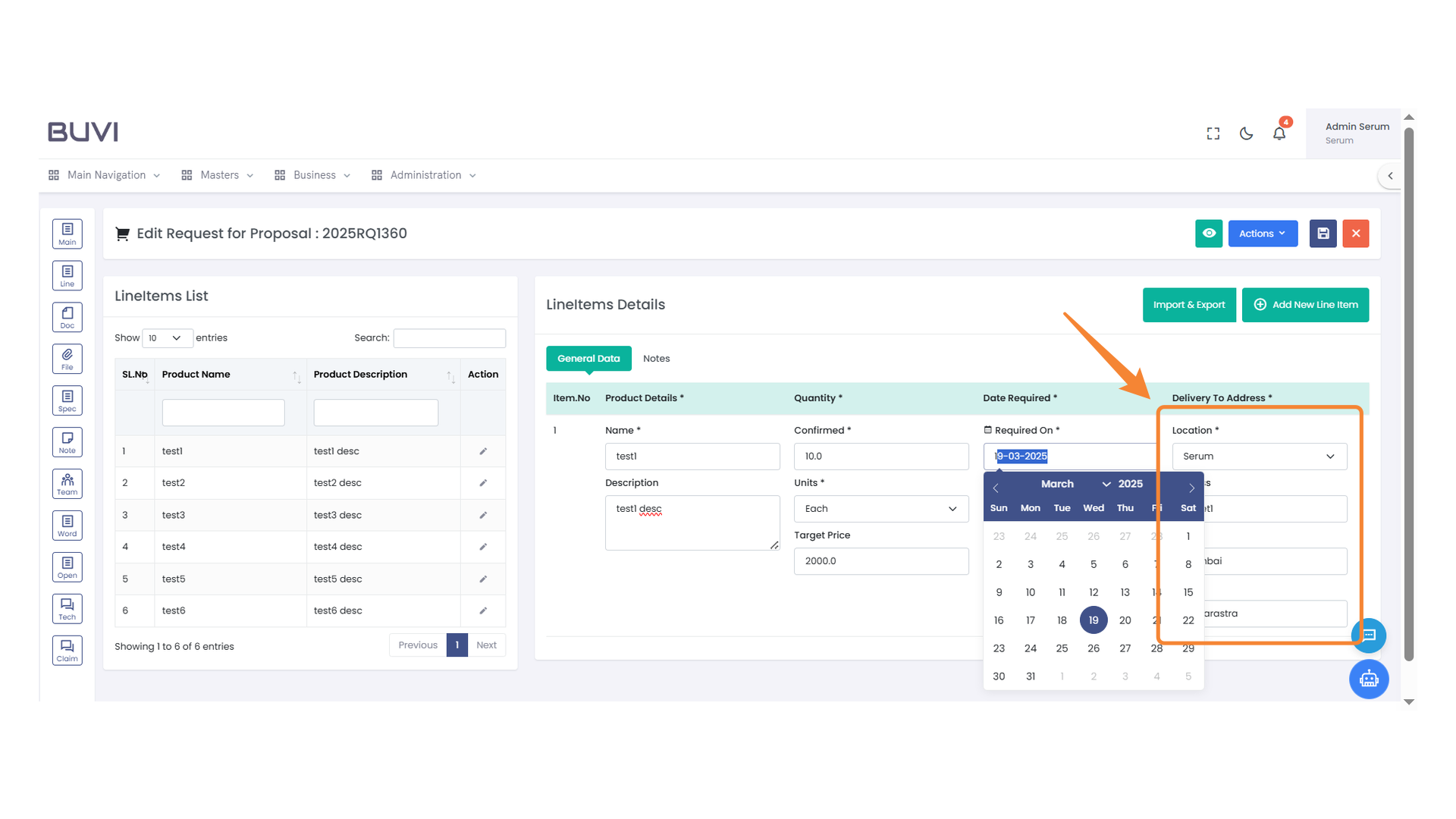Click the save disk icon button
The image size is (1456, 819).
coord(1323,234)
